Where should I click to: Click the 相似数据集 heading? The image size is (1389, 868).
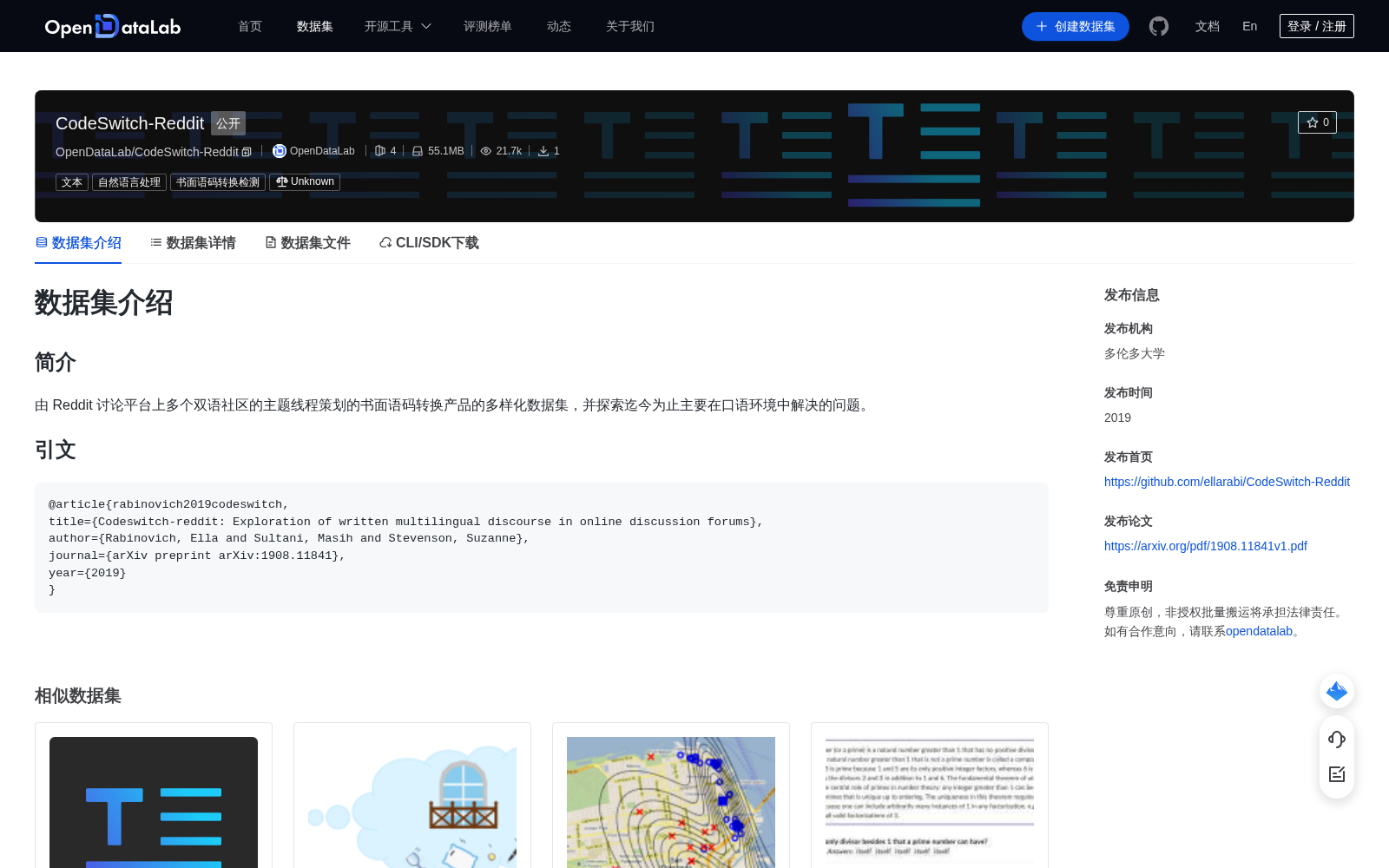(78, 696)
